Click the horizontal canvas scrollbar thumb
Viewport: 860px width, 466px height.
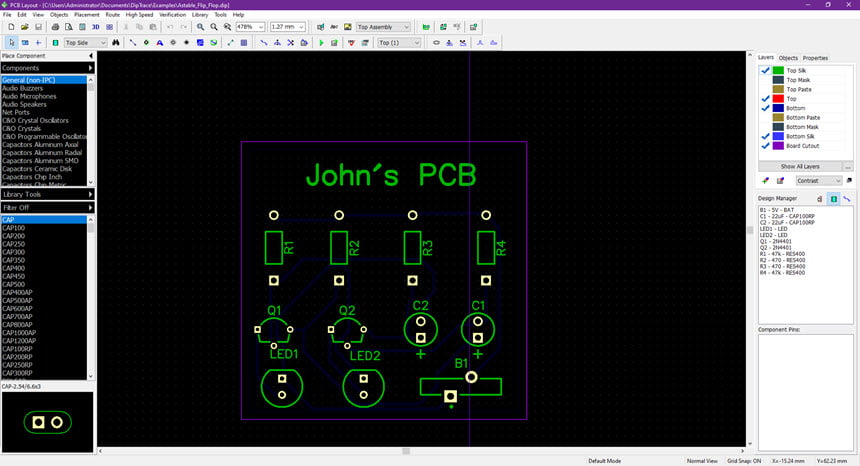pyautogui.click(x=406, y=451)
